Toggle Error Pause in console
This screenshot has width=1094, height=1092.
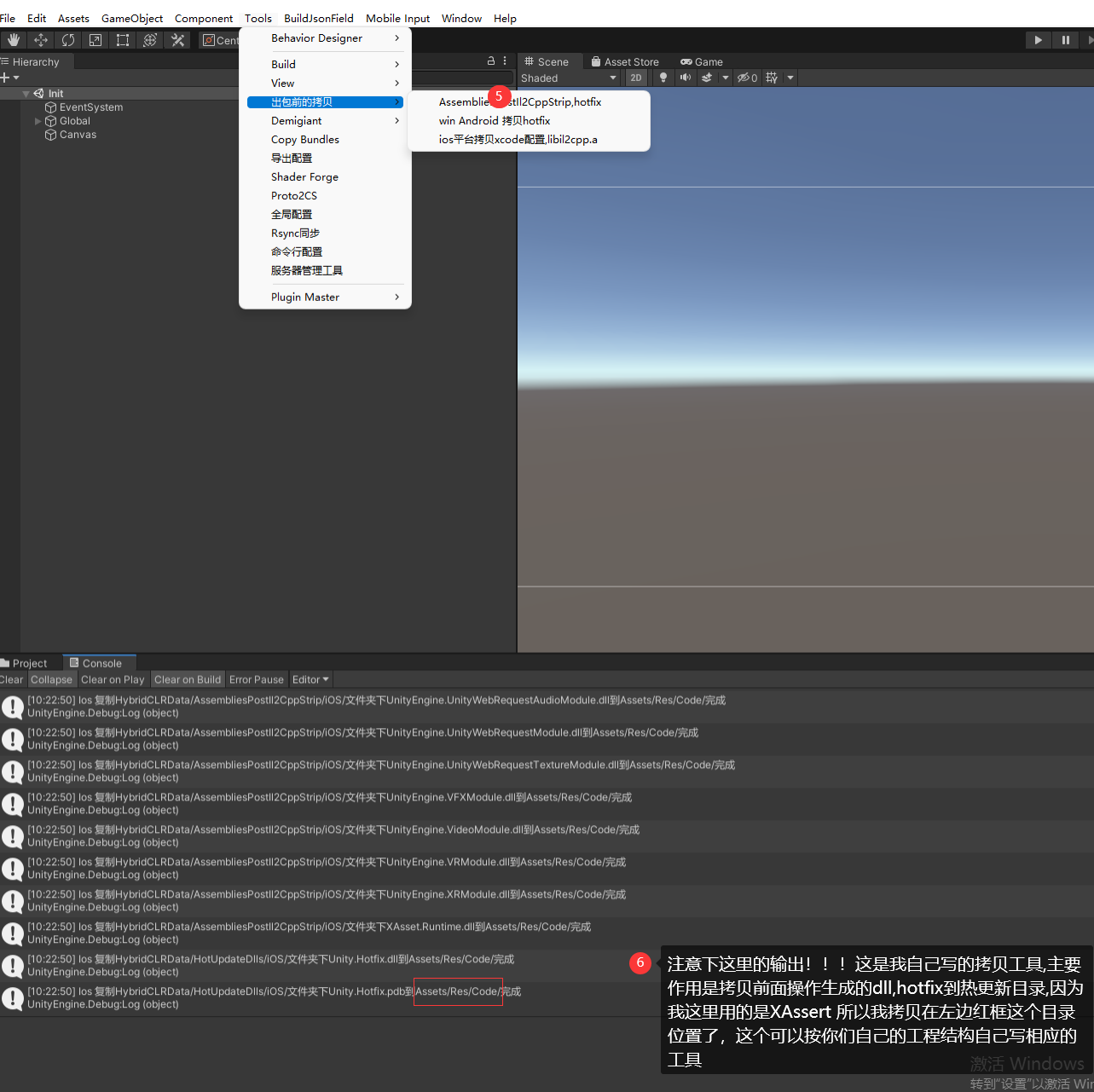pos(257,680)
